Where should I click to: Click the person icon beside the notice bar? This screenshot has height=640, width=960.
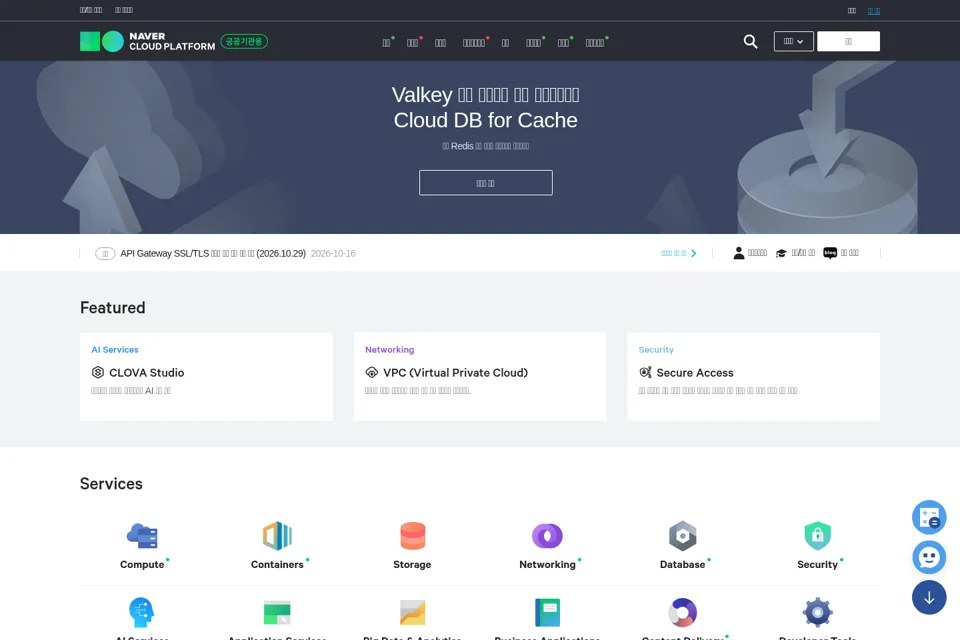[739, 253]
